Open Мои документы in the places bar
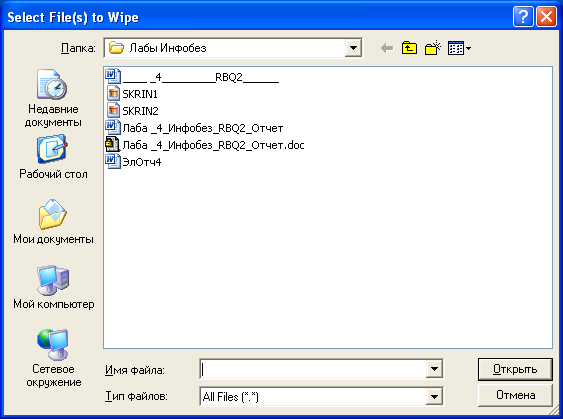 coord(53,222)
